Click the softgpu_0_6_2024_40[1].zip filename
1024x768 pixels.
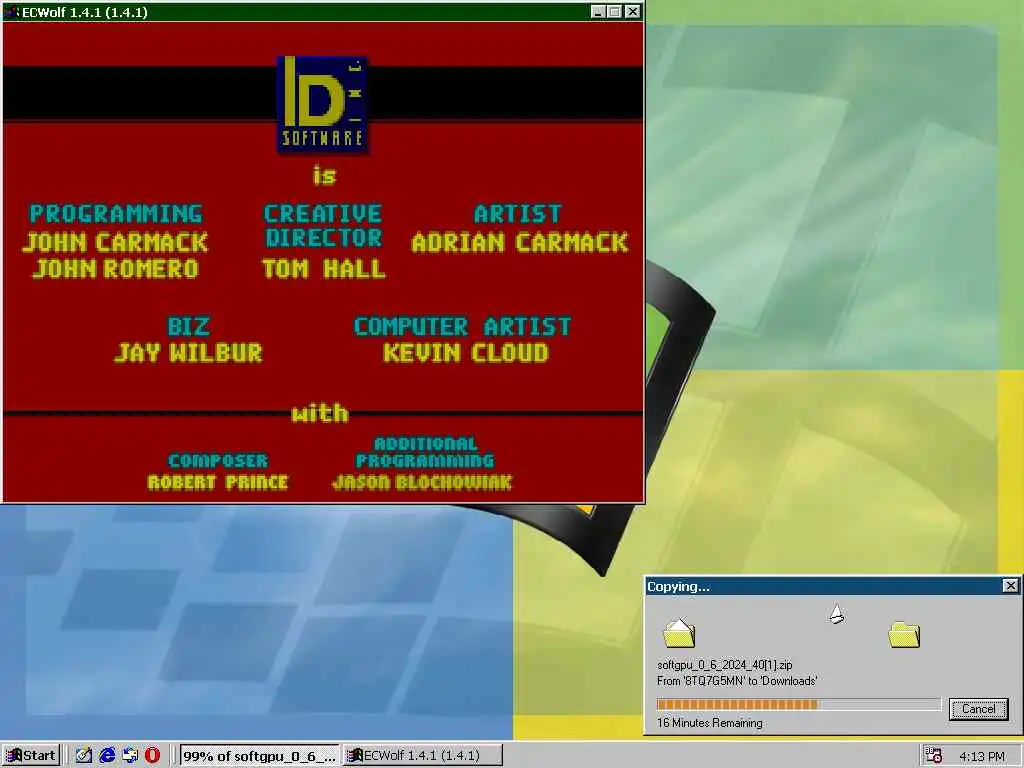724,665
